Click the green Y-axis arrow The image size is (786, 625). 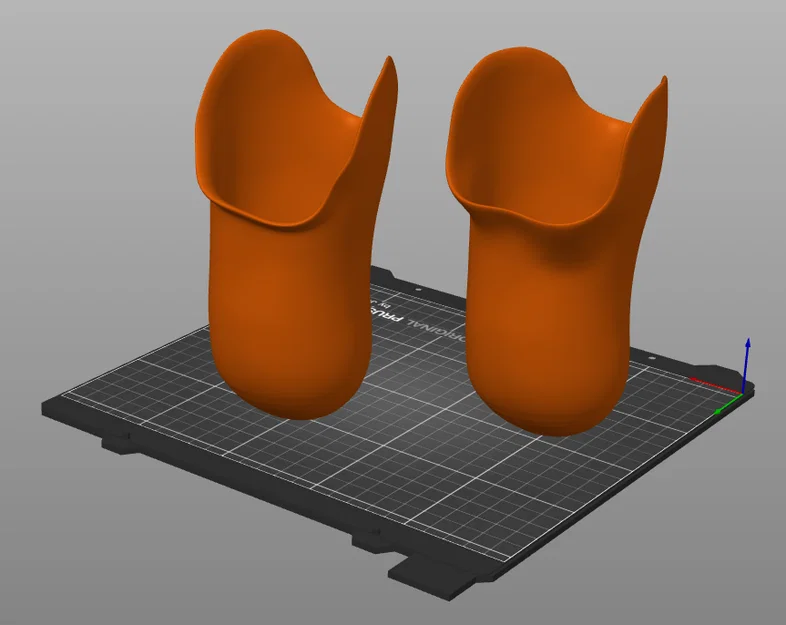(x=728, y=404)
